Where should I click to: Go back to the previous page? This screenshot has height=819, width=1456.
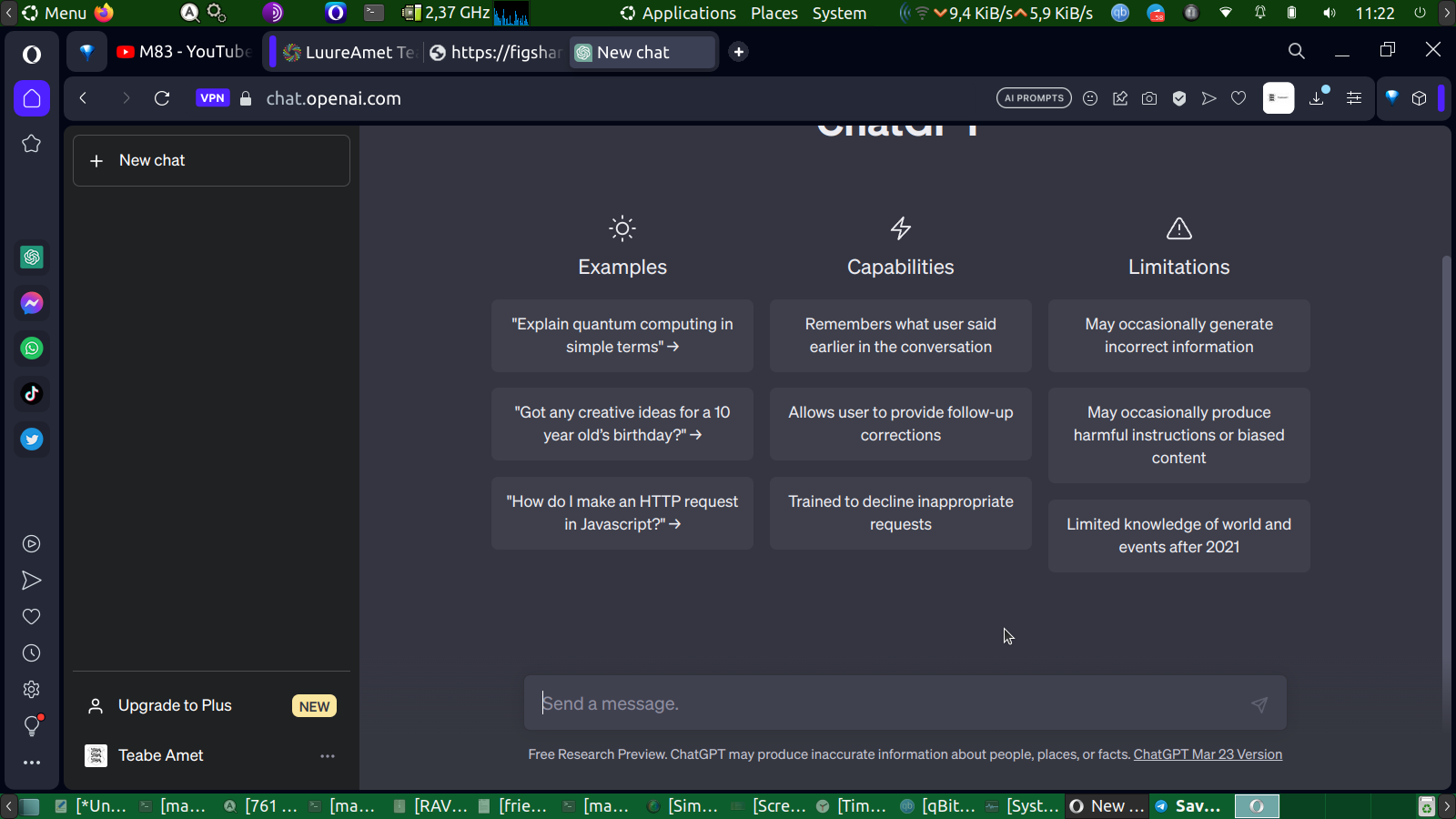coord(83,98)
